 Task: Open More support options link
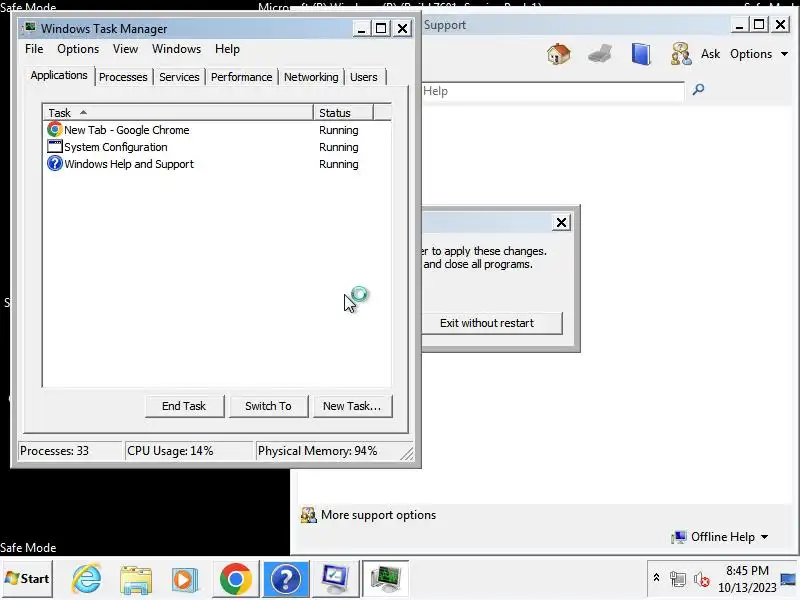coord(379,515)
